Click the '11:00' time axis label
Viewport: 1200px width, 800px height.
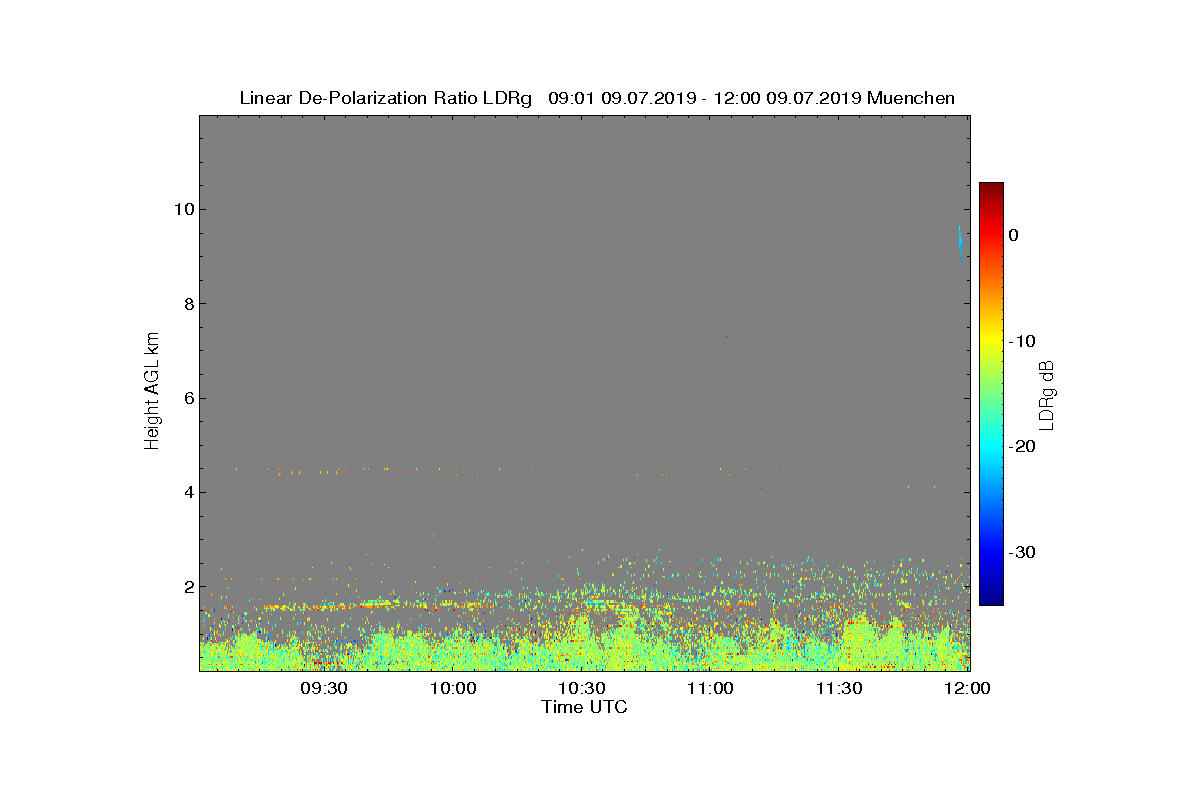(710, 689)
